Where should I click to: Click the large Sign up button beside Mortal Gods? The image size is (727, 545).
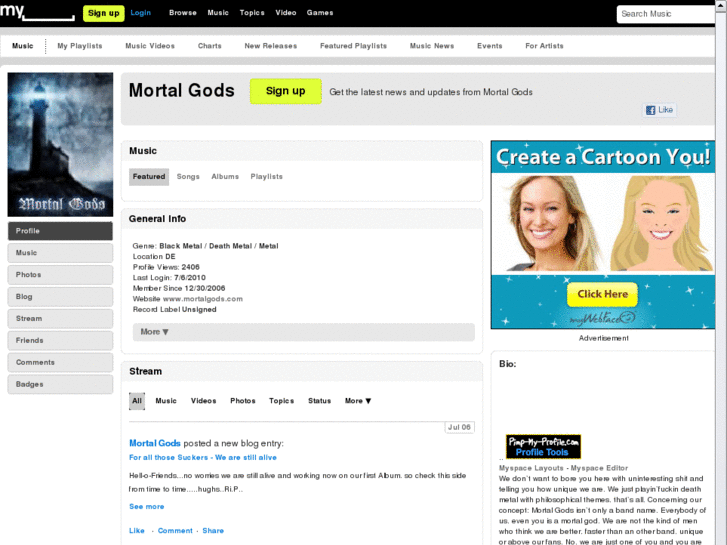[286, 91]
